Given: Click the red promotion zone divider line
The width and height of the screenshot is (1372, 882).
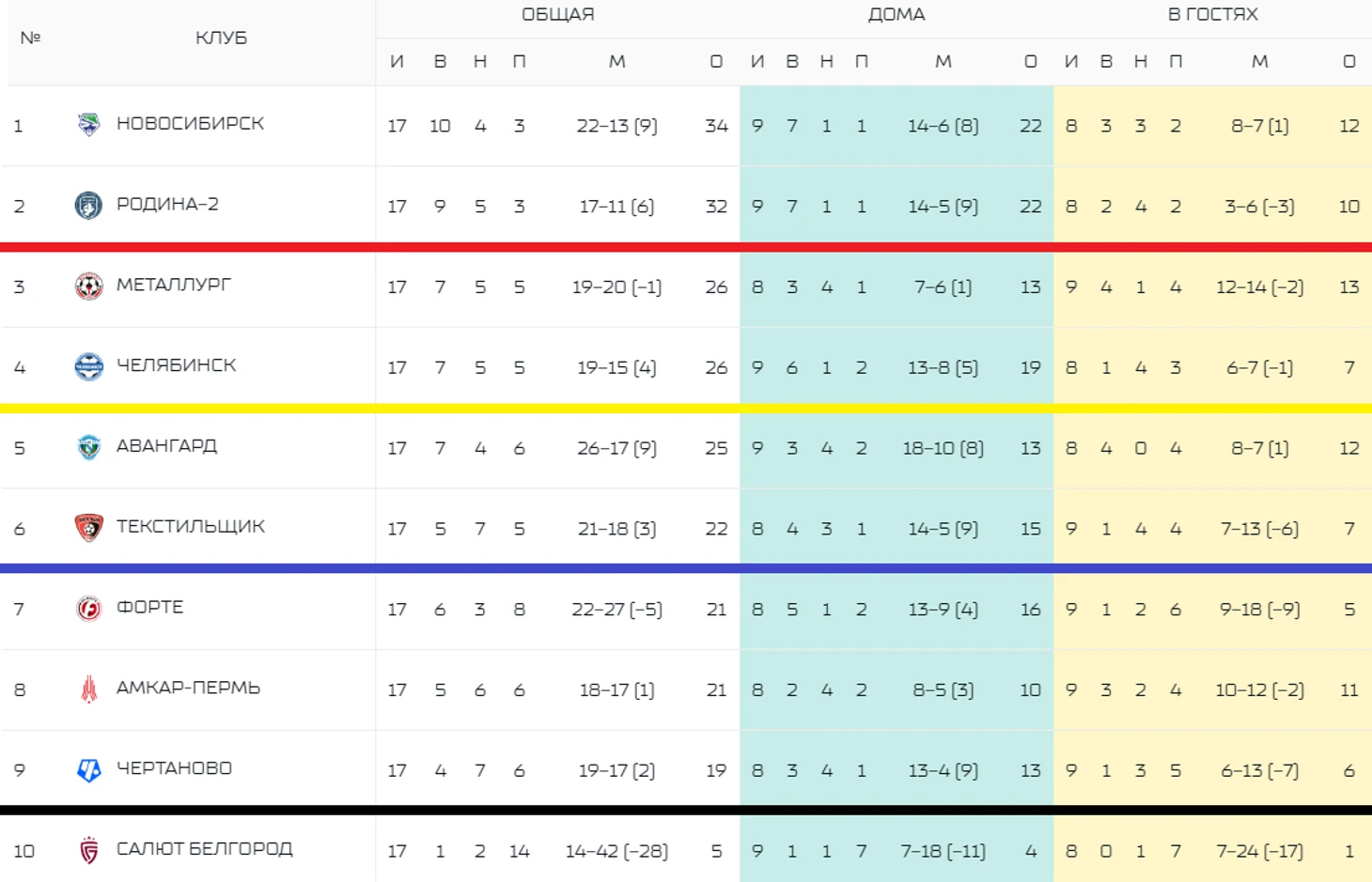Looking at the screenshot, I should pos(686,247).
